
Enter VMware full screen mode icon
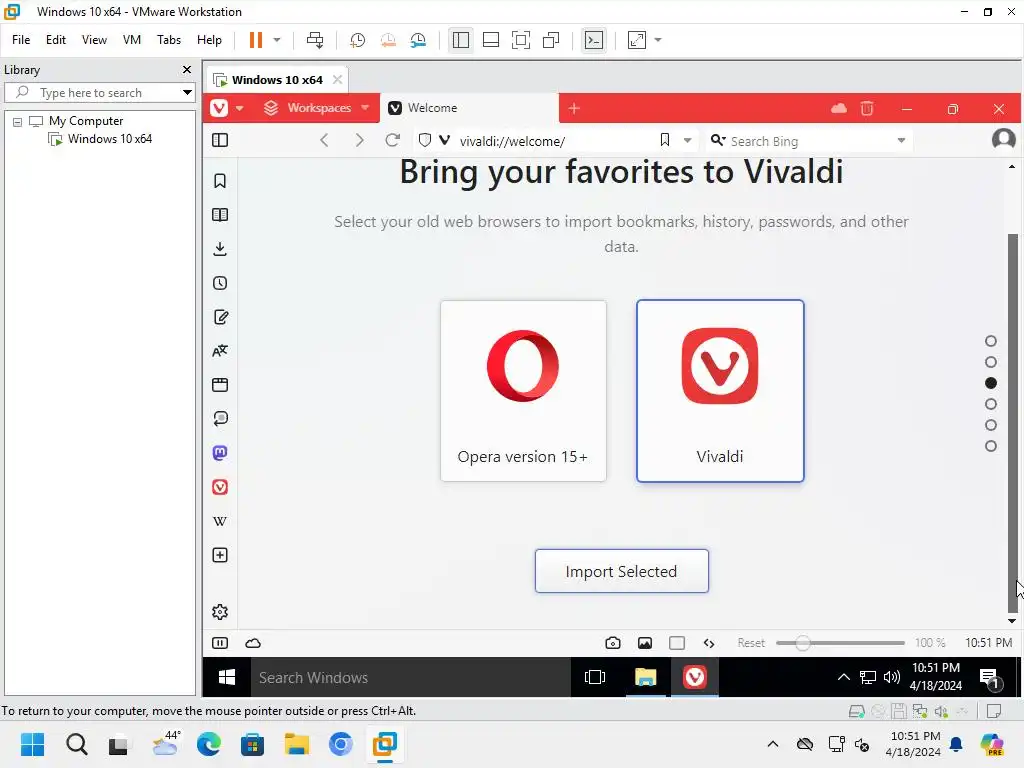click(520, 40)
